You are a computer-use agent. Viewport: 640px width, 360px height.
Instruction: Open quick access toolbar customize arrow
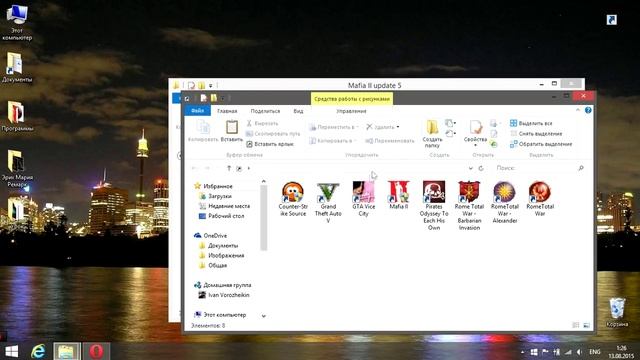(223, 98)
